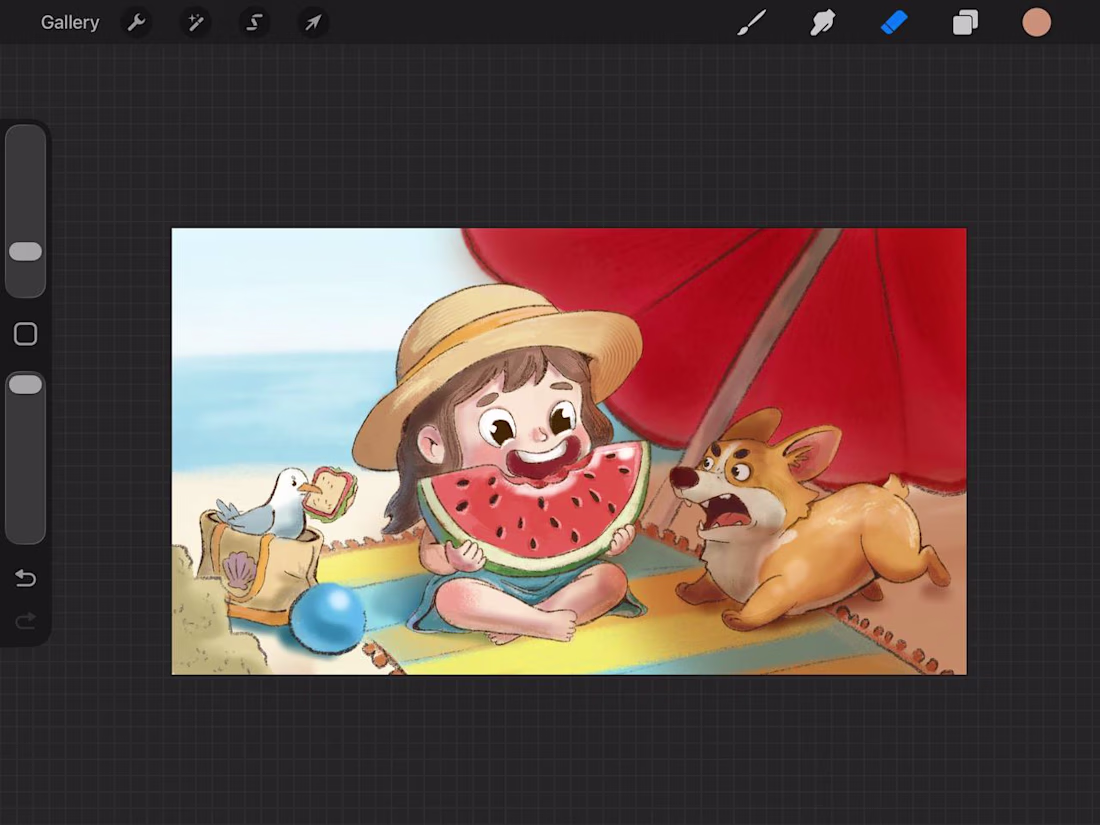Undo the last action
Screen dimensions: 1100x825
(25, 578)
